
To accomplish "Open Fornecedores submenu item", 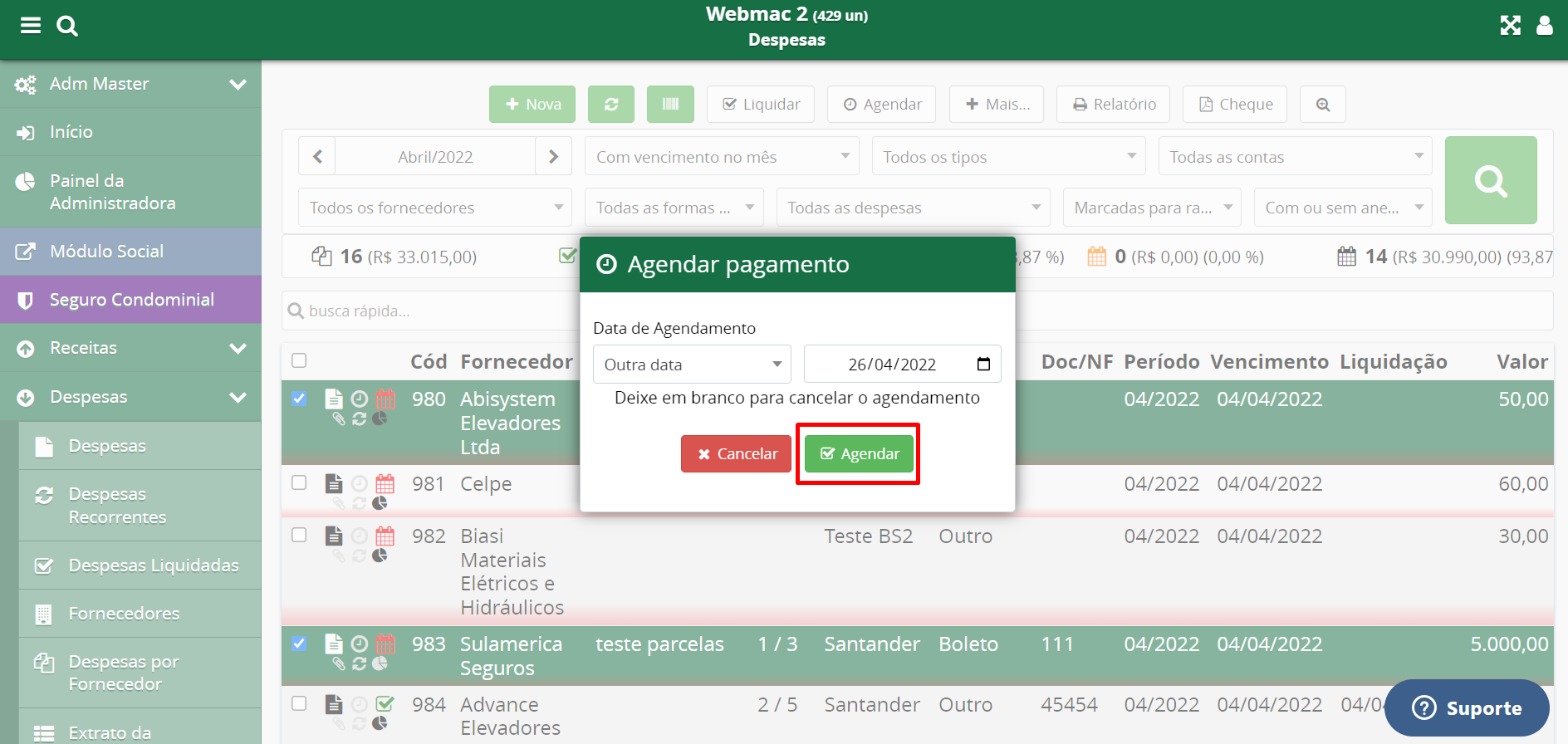I will [140, 614].
